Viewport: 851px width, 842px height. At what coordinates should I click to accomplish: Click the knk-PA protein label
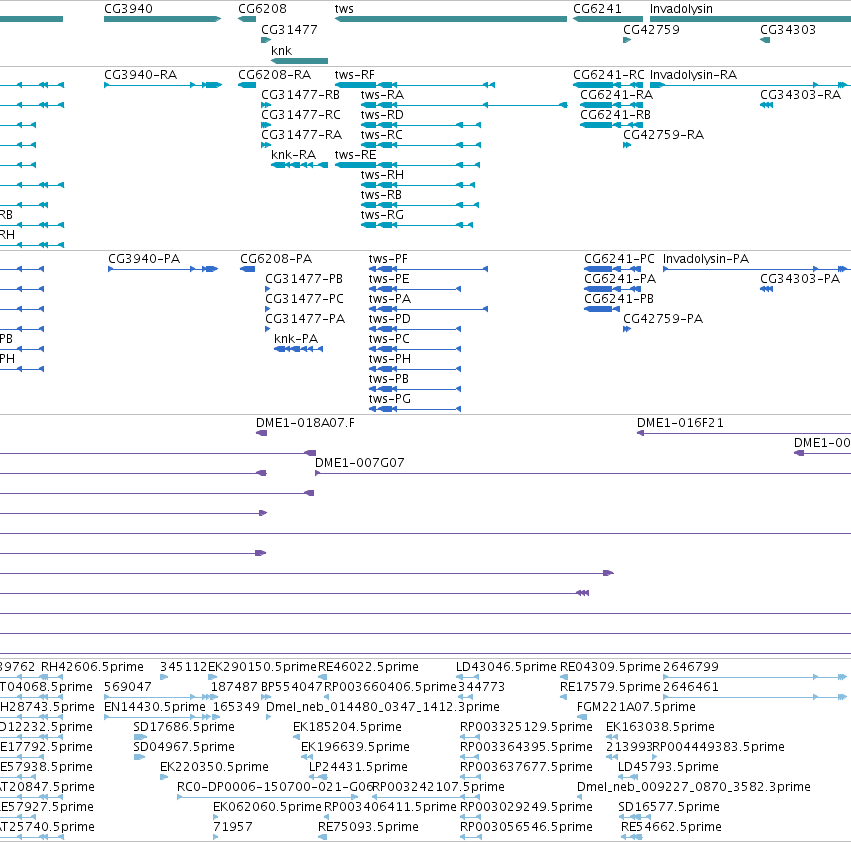(296, 339)
